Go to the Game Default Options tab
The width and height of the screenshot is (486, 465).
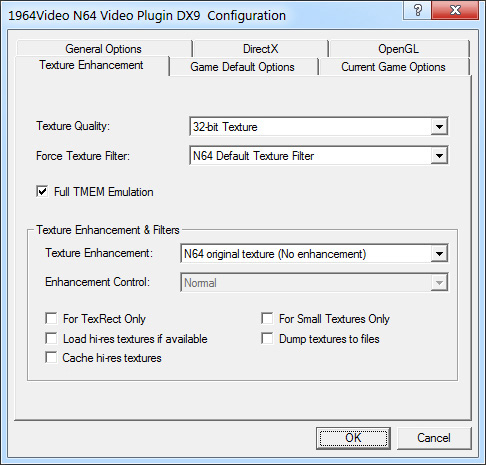243,67
